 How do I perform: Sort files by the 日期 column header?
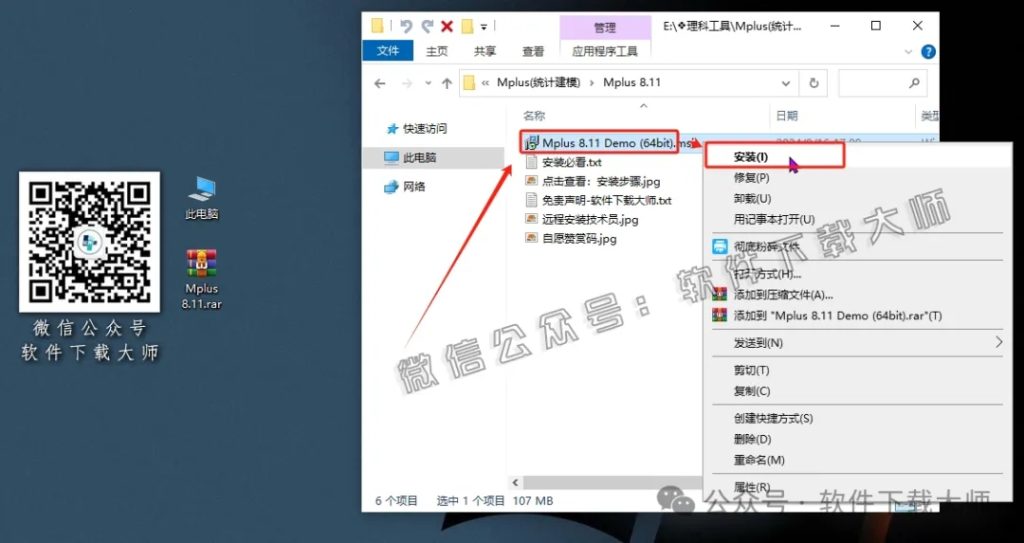point(787,116)
